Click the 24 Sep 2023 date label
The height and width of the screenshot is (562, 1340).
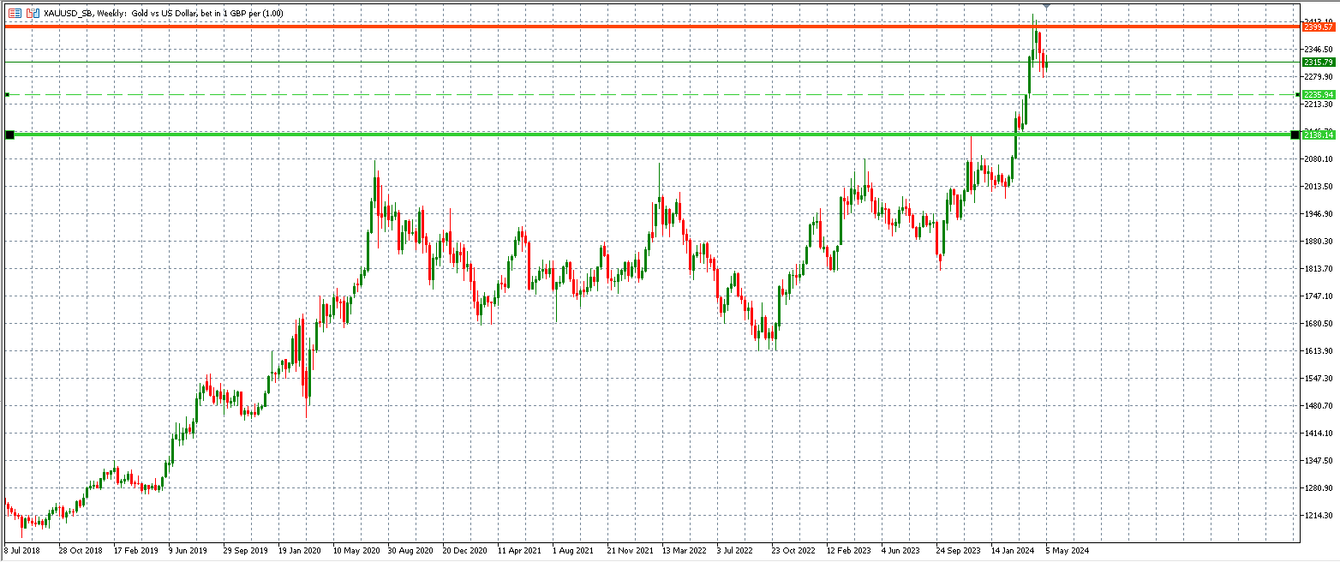pyautogui.click(x=959, y=550)
